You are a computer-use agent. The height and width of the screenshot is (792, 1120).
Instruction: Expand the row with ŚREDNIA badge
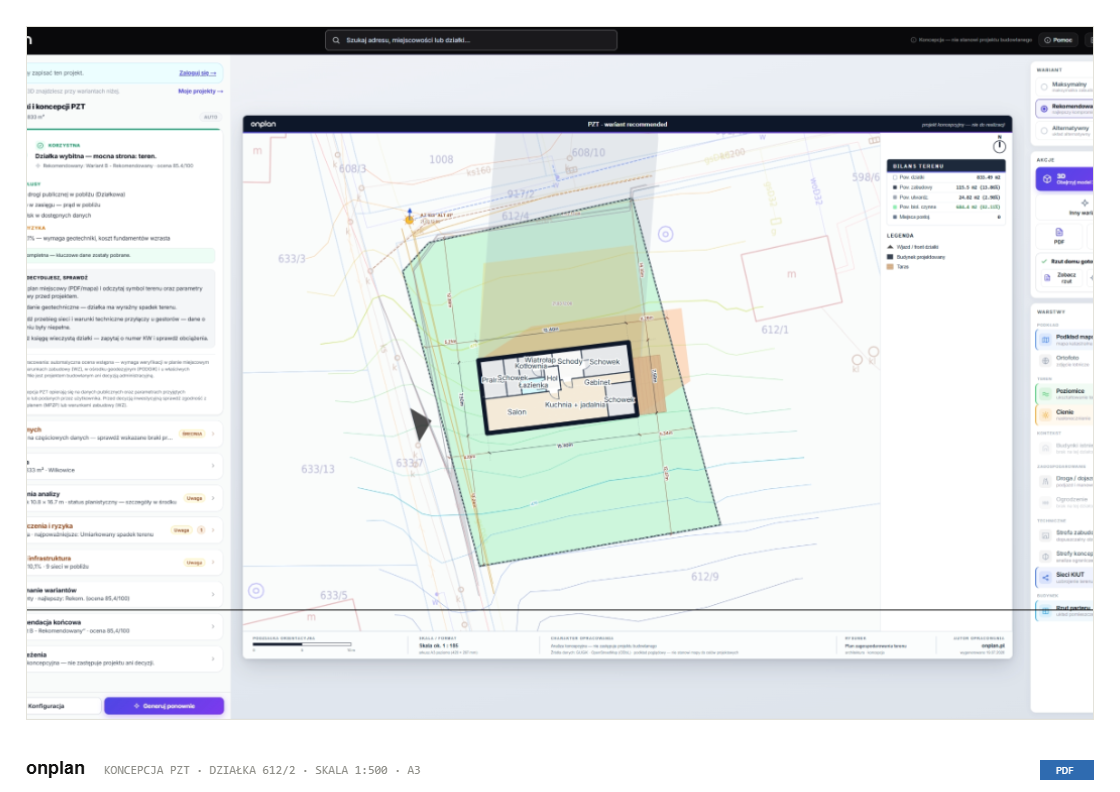124,433
